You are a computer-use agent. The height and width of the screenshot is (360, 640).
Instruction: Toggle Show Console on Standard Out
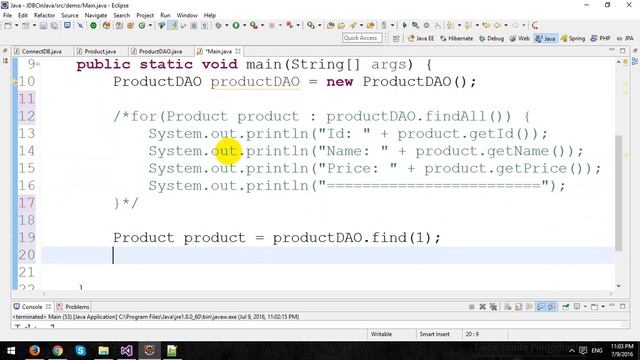540,307
